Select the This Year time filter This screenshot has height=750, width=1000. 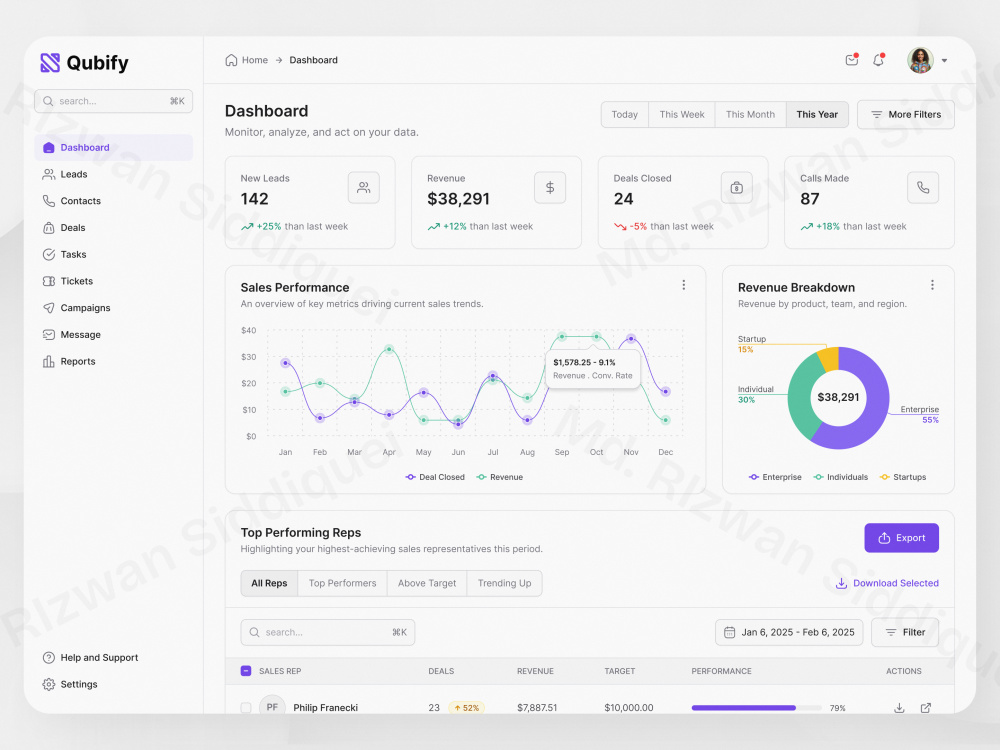817,115
